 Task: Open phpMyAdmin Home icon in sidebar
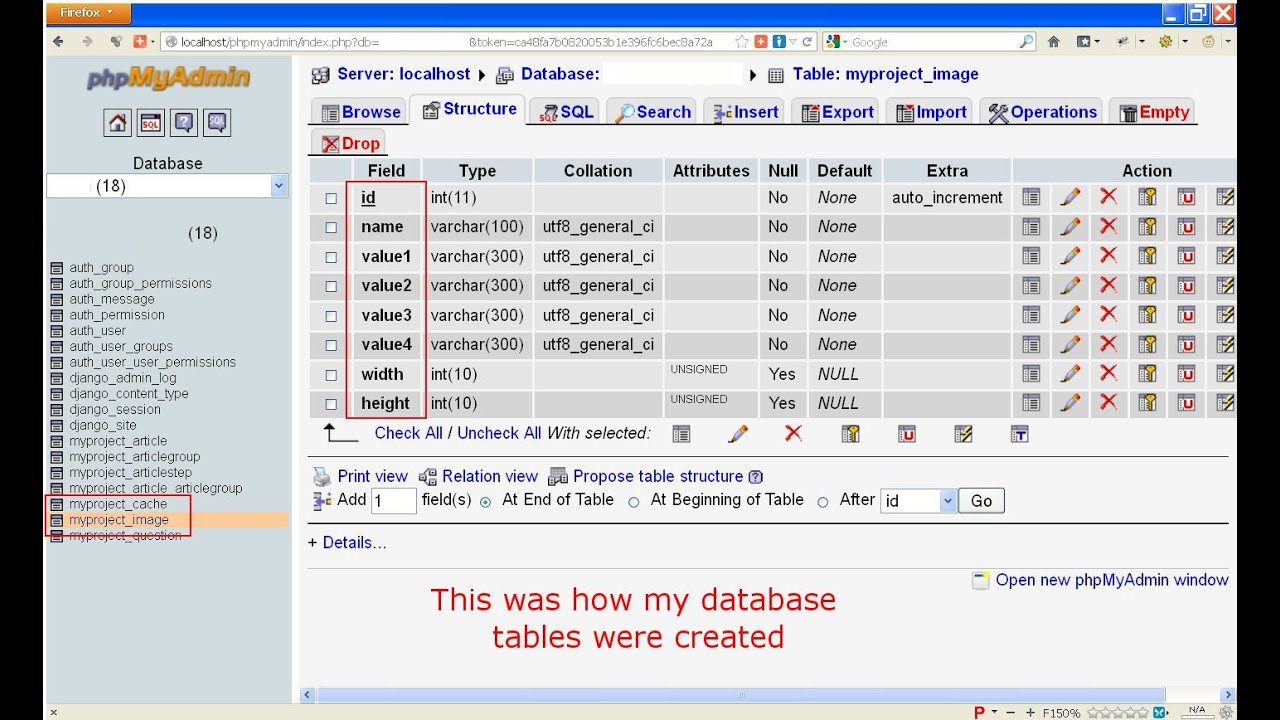point(118,123)
